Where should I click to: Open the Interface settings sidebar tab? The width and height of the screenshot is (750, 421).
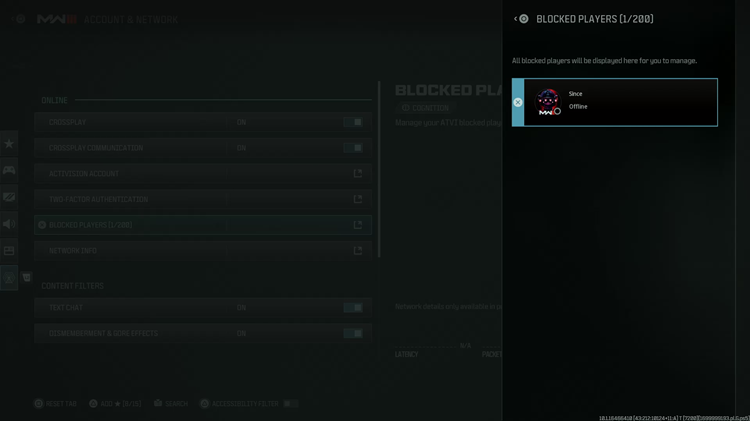pyautogui.click(x=9, y=251)
